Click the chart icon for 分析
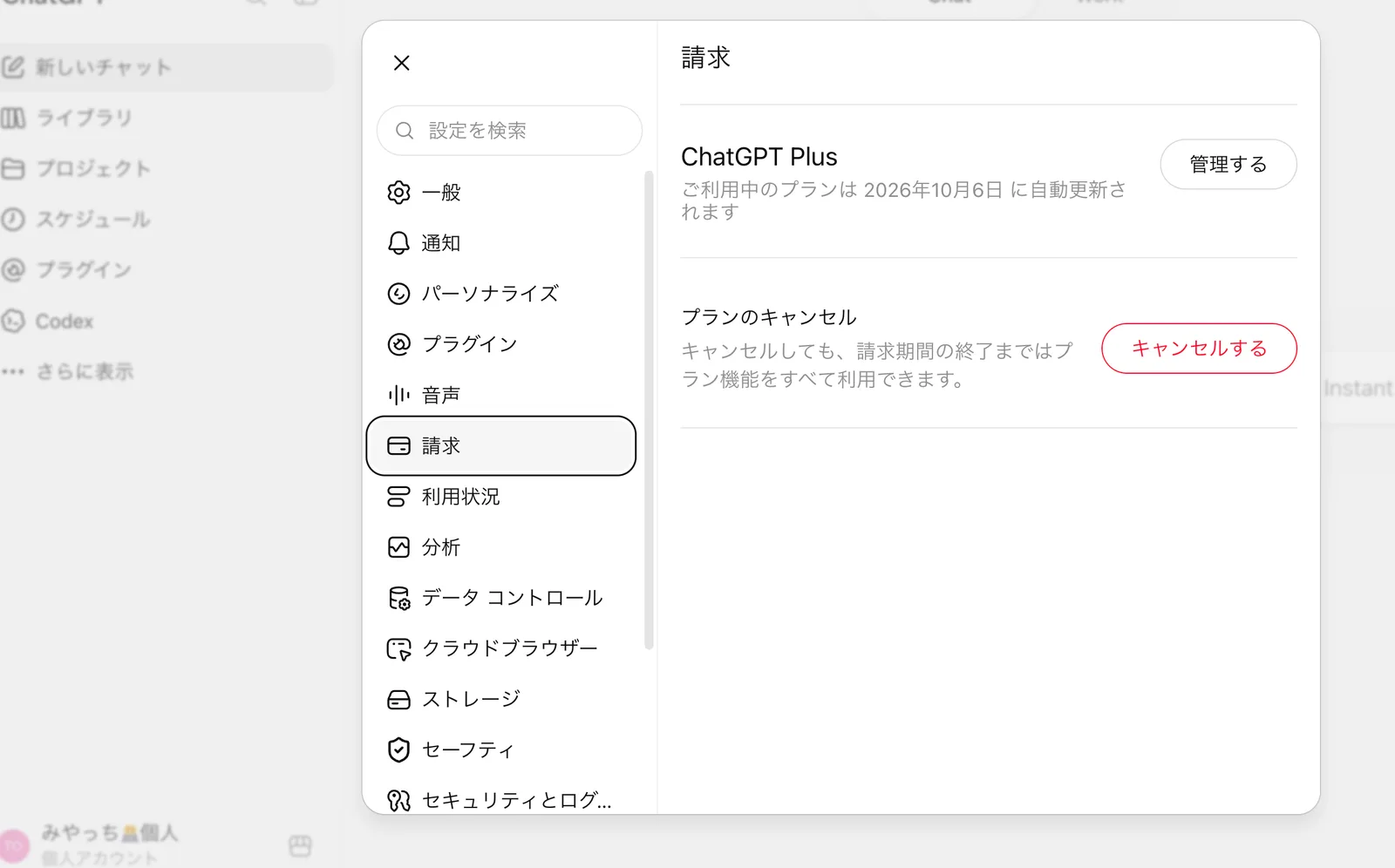The width and height of the screenshot is (1395, 868). tap(398, 547)
